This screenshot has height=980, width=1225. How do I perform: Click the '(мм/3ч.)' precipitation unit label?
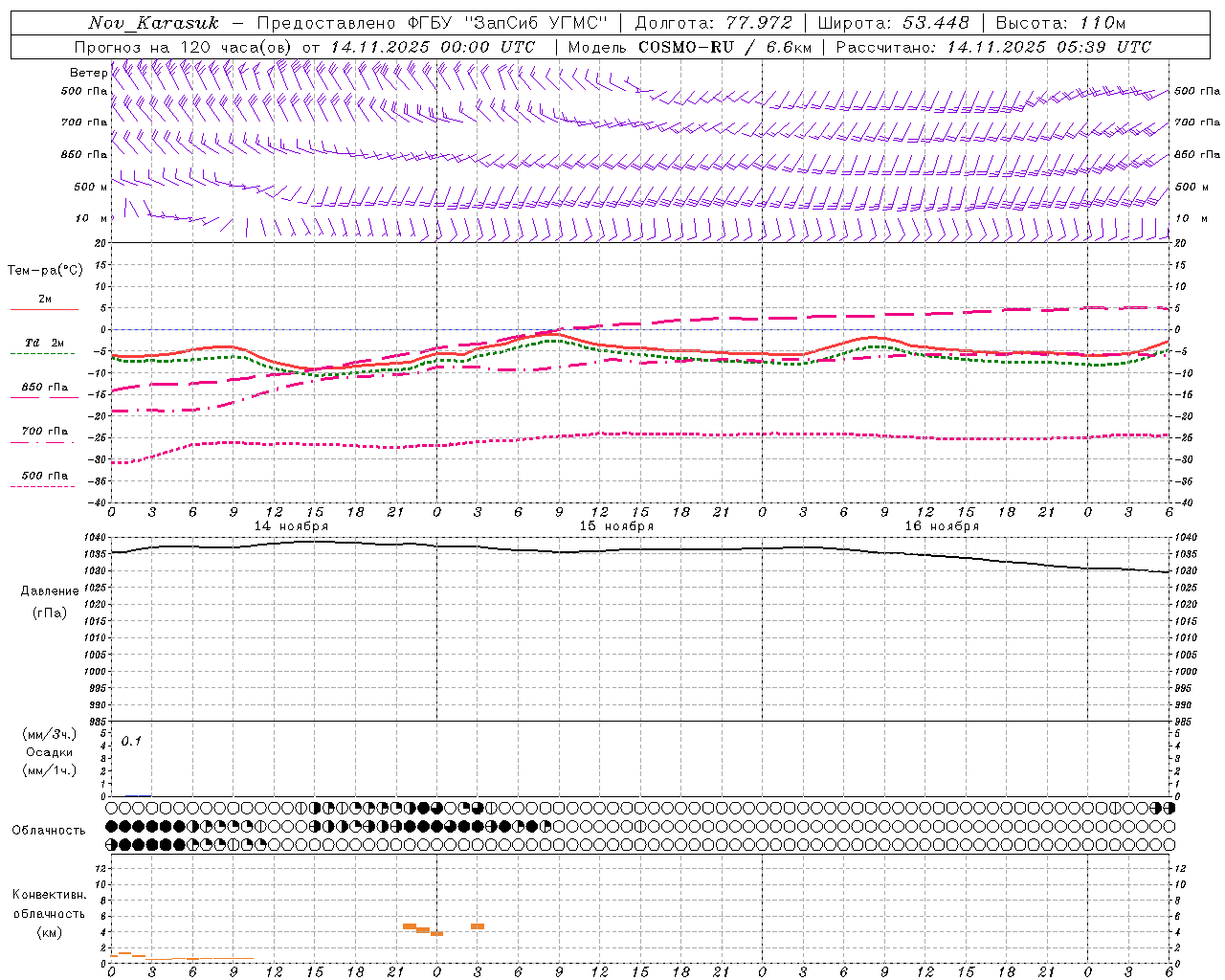pyautogui.click(x=49, y=735)
